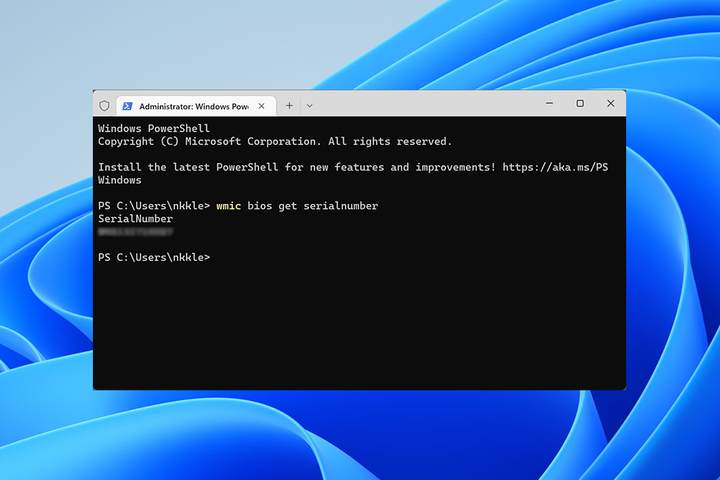Open a new tab with plus button

pyautogui.click(x=289, y=106)
